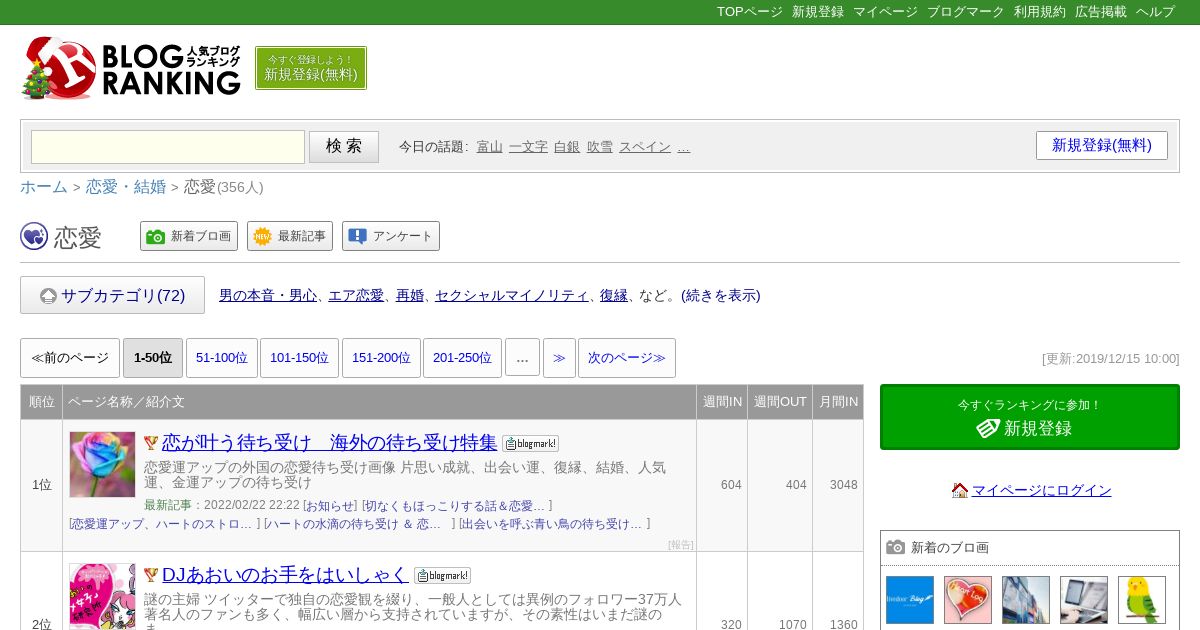Image resolution: width=1200 pixels, height=630 pixels.
Task: Click trophy icon of rank 1 blog
Action: [151, 443]
